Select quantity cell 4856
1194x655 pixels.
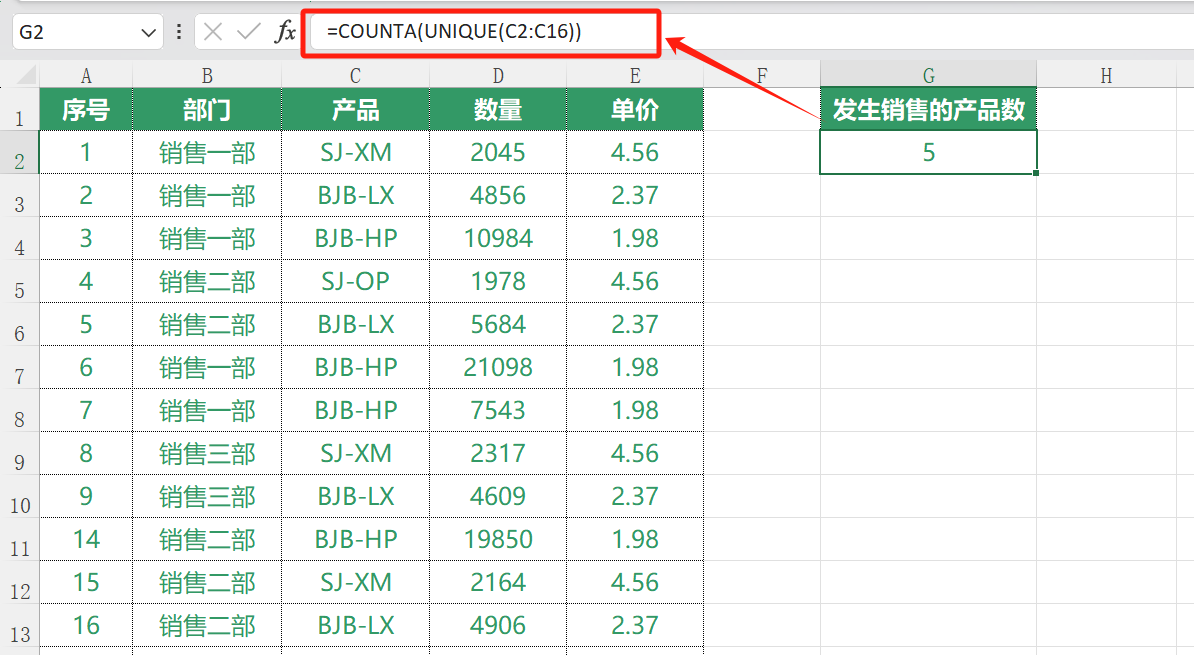coord(498,196)
